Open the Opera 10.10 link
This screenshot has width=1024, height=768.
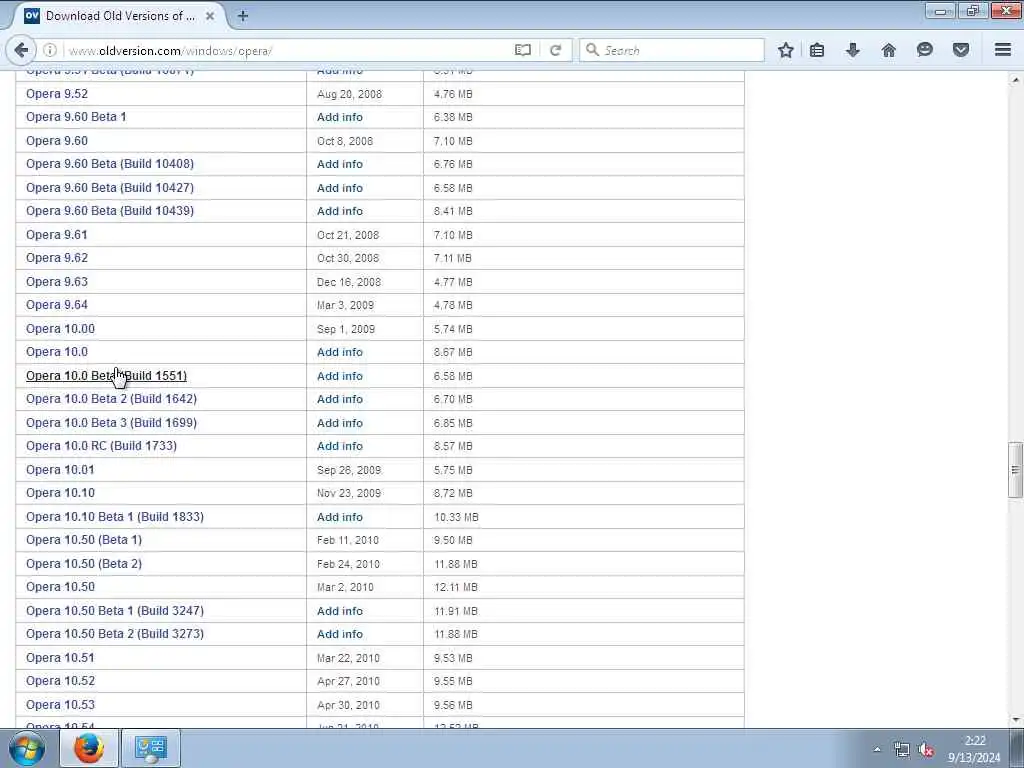coord(60,493)
